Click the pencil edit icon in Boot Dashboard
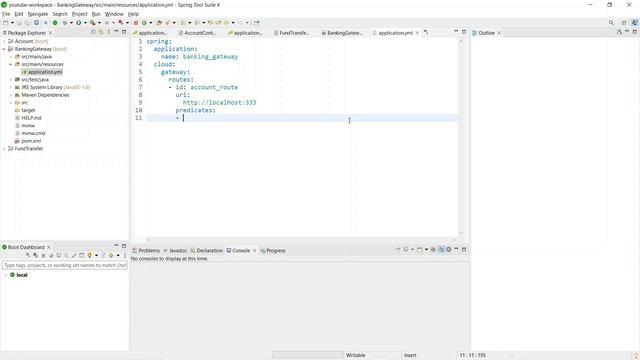The height and width of the screenshot is (360, 640). (74, 256)
